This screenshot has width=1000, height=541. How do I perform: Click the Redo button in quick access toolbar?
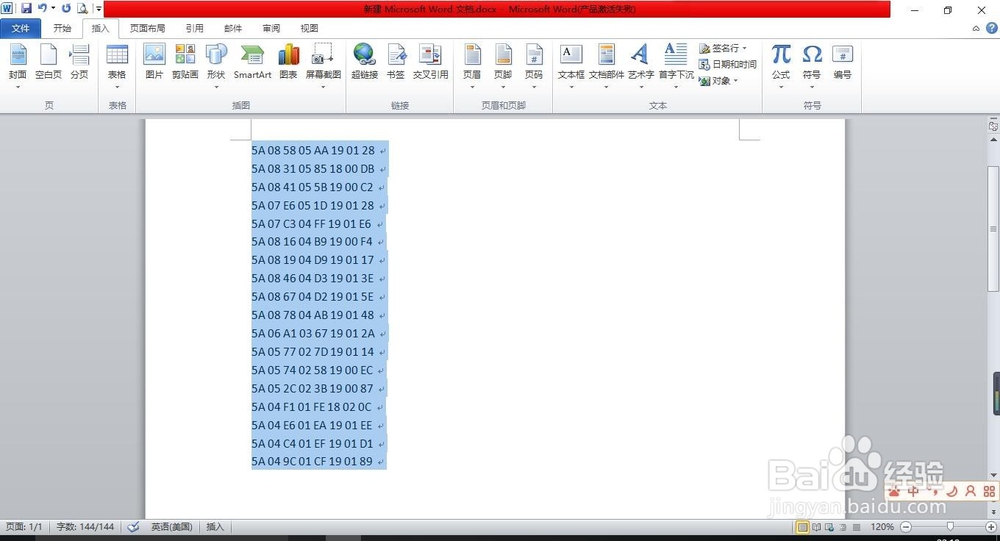pos(66,8)
